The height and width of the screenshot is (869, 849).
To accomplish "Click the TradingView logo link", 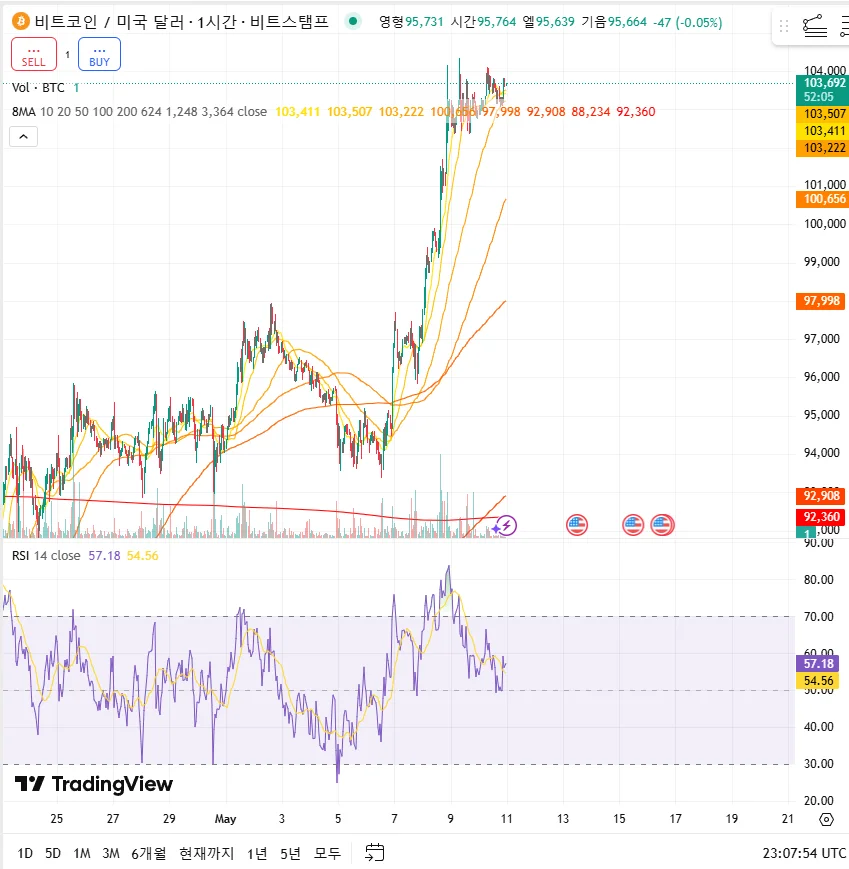I will [93, 784].
